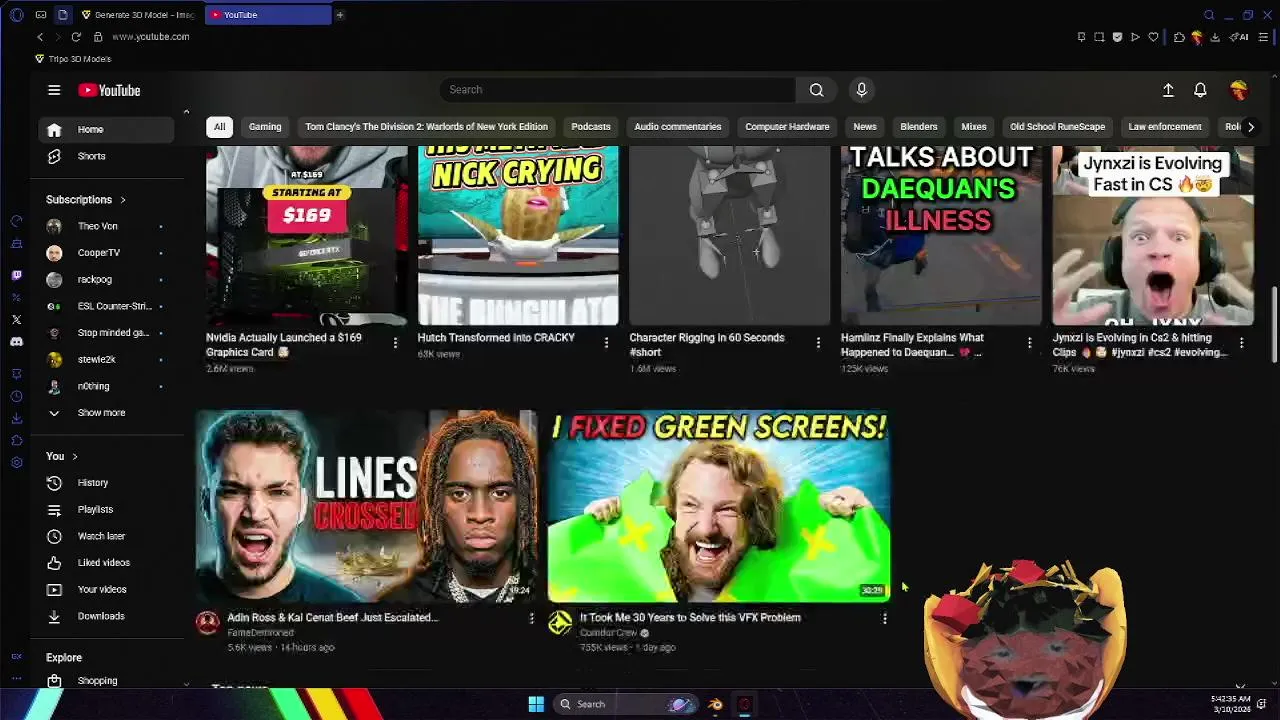The image size is (1280, 720).
Task: Open the Tripo 3D Models bookmark
Action: coord(73,59)
